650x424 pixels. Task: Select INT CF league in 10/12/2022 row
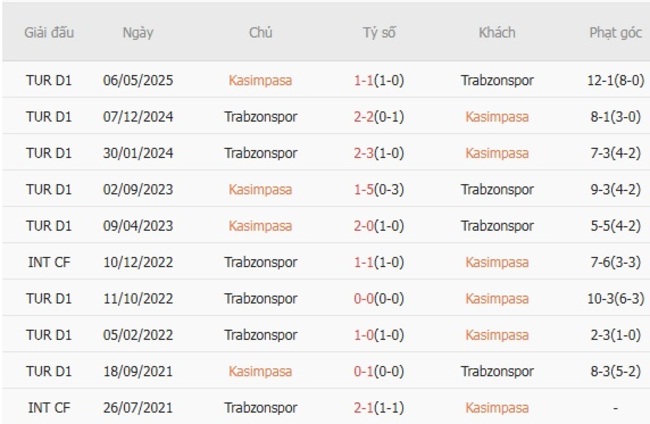coord(49,262)
